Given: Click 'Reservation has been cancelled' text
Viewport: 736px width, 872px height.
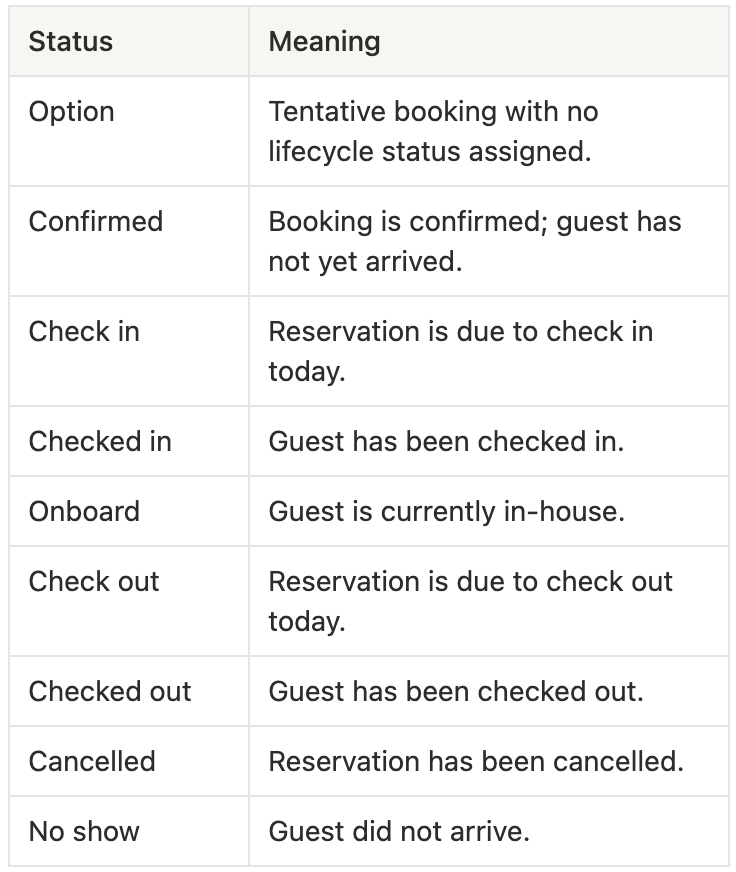Looking at the screenshot, I should coord(476,761).
